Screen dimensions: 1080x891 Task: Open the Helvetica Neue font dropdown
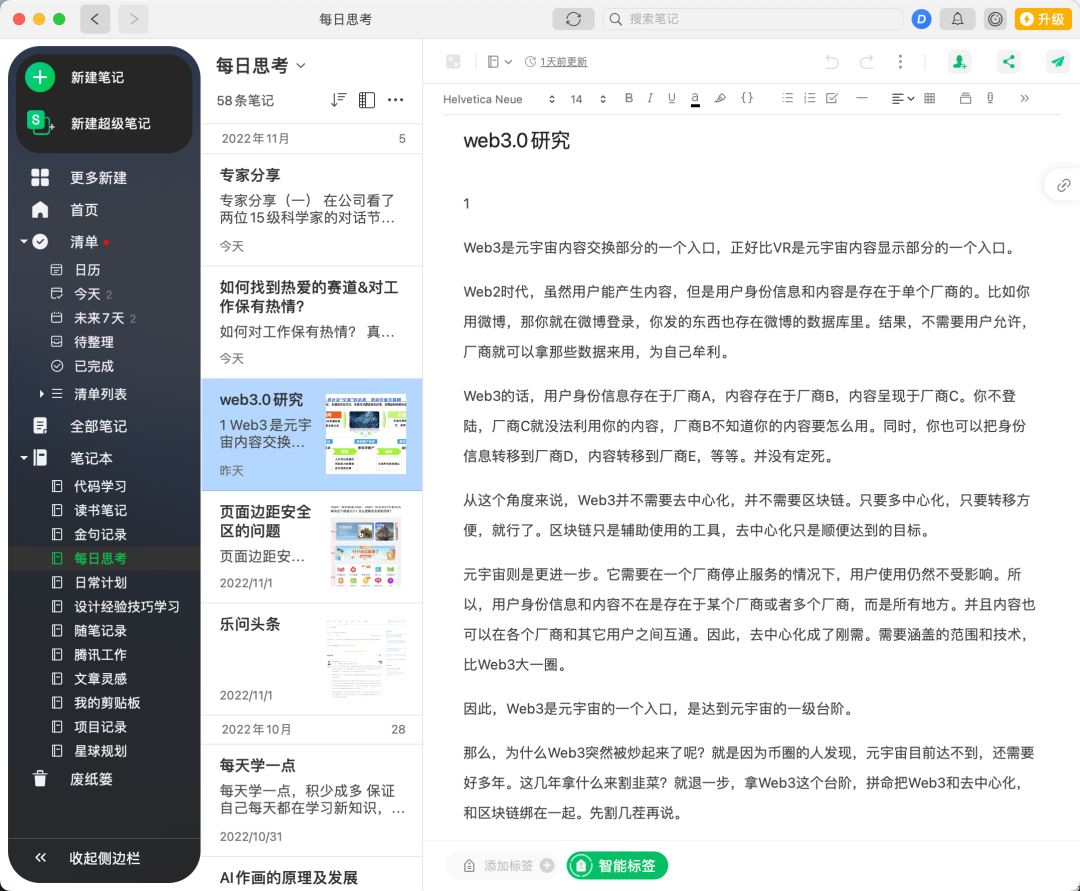[x=499, y=99]
